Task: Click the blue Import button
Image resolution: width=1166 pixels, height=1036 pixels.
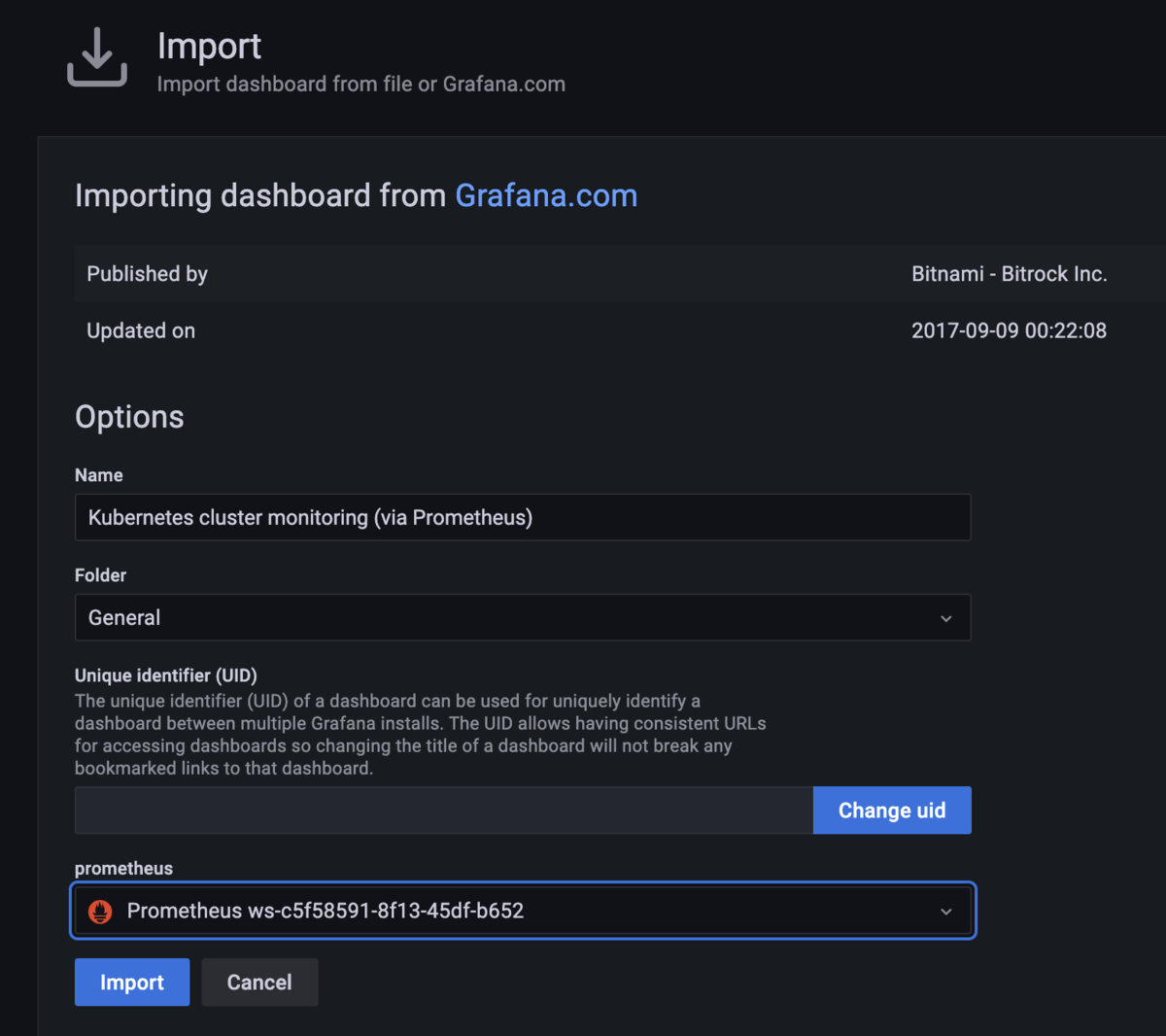Action: coord(132,982)
